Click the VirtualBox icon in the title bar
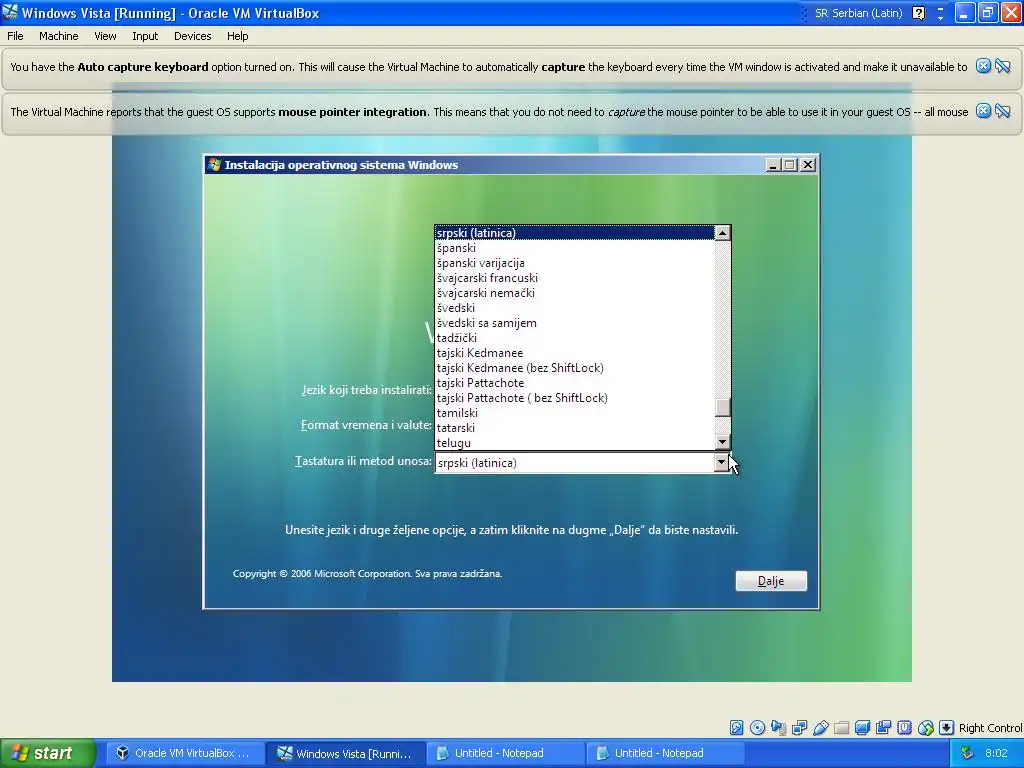 10,12
